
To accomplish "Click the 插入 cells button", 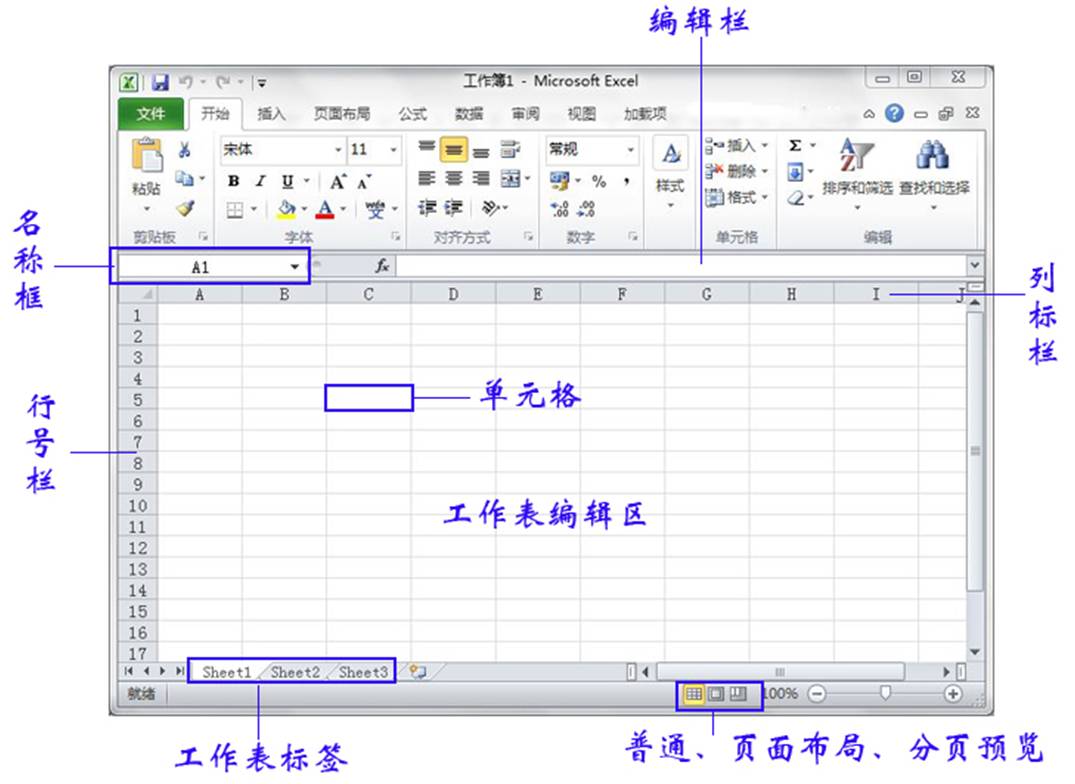I will [x=736, y=145].
